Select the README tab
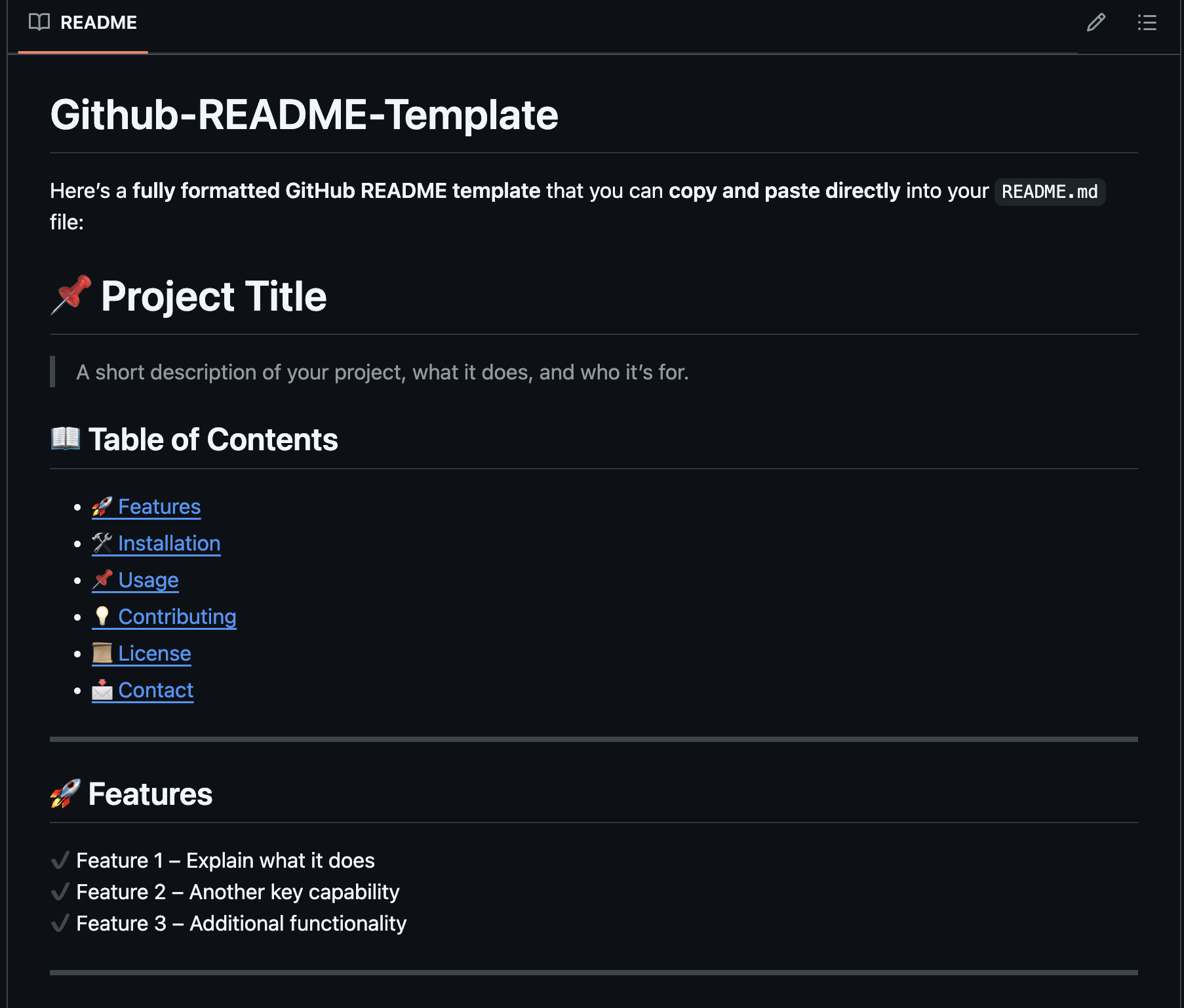 coord(83,23)
